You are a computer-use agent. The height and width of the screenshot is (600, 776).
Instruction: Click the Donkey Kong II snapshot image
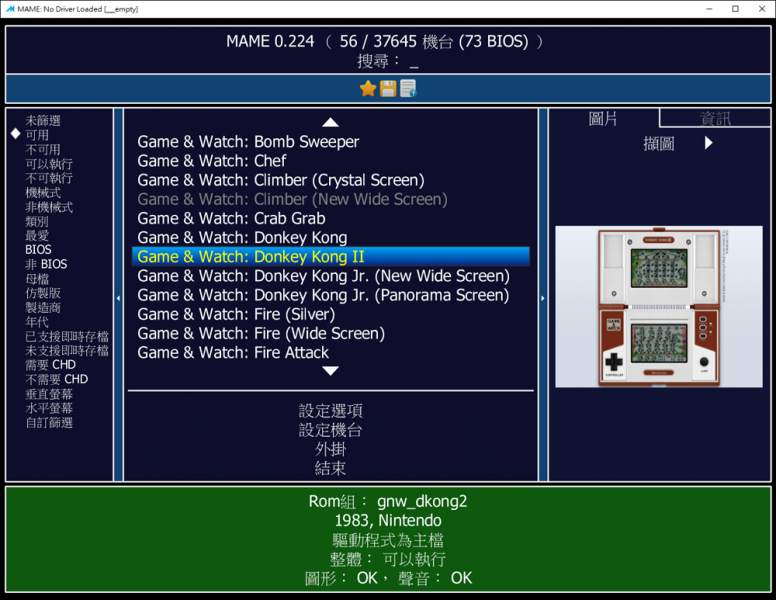[659, 306]
